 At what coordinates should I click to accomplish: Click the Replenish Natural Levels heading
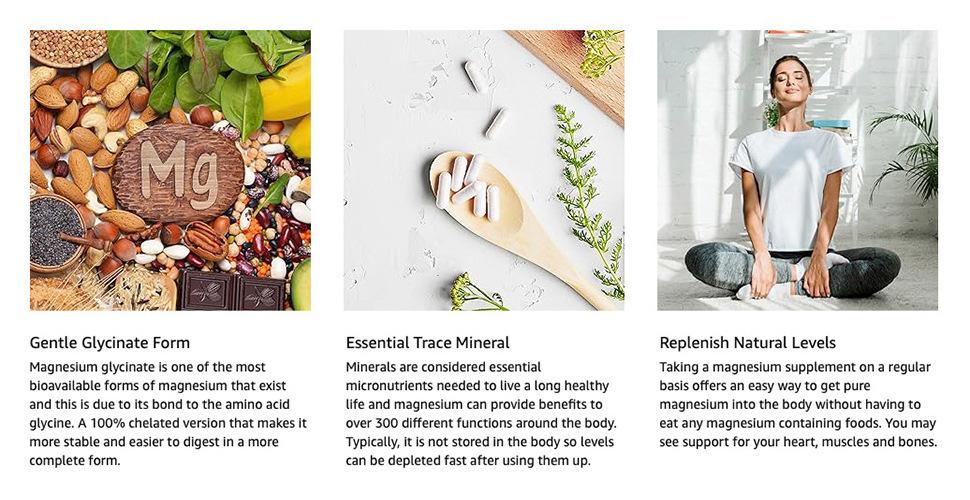coord(747,343)
